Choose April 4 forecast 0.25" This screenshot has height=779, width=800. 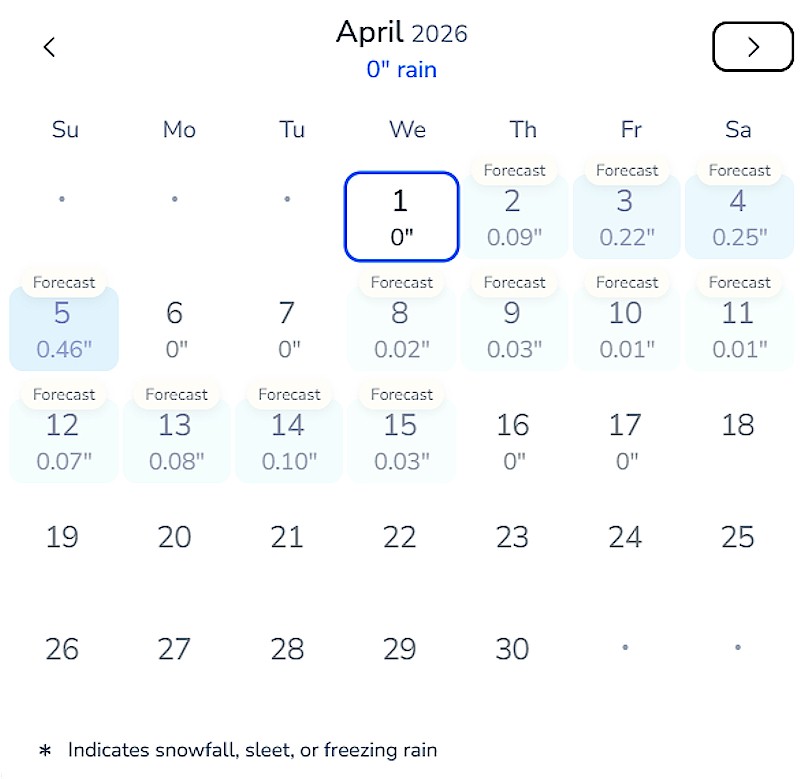tap(738, 217)
